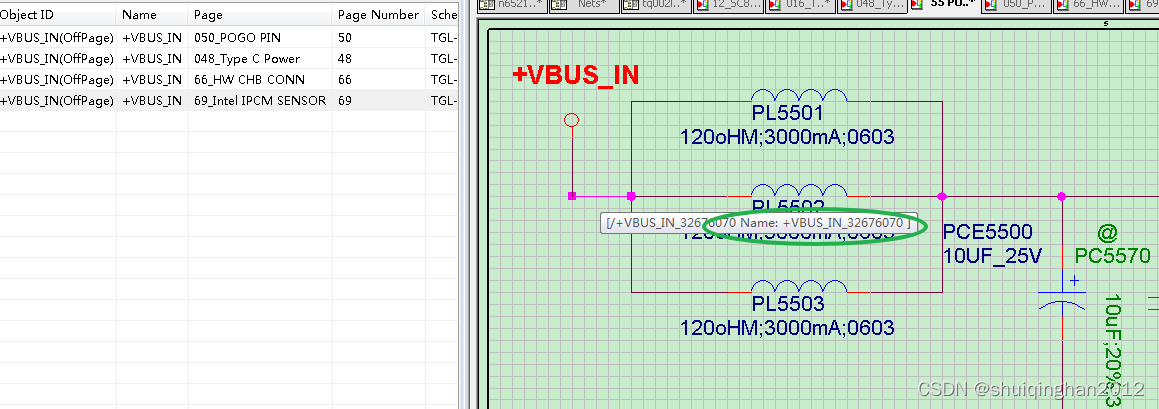The height and width of the screenshot is (409, 1159).
Task: Click the junction dot right of PL5502
Action: point(942,196)
